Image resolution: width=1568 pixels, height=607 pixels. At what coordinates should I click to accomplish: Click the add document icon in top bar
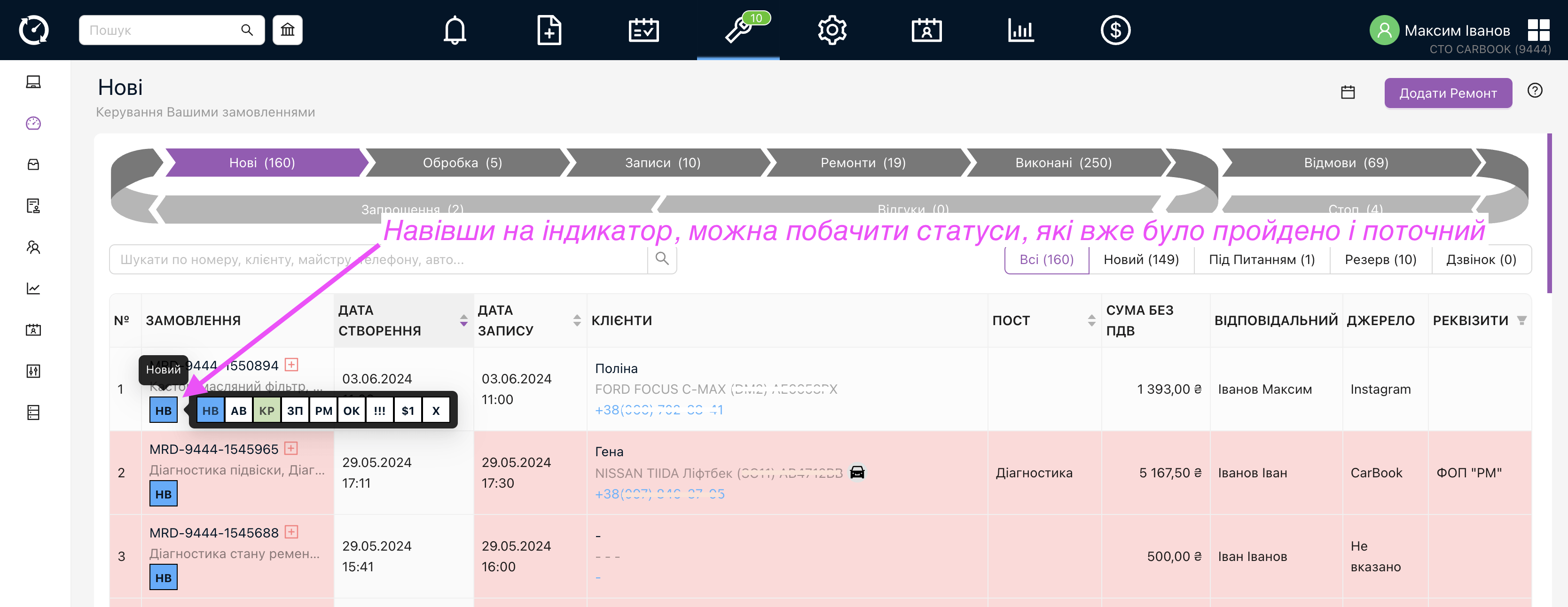(x=549, y=30)
